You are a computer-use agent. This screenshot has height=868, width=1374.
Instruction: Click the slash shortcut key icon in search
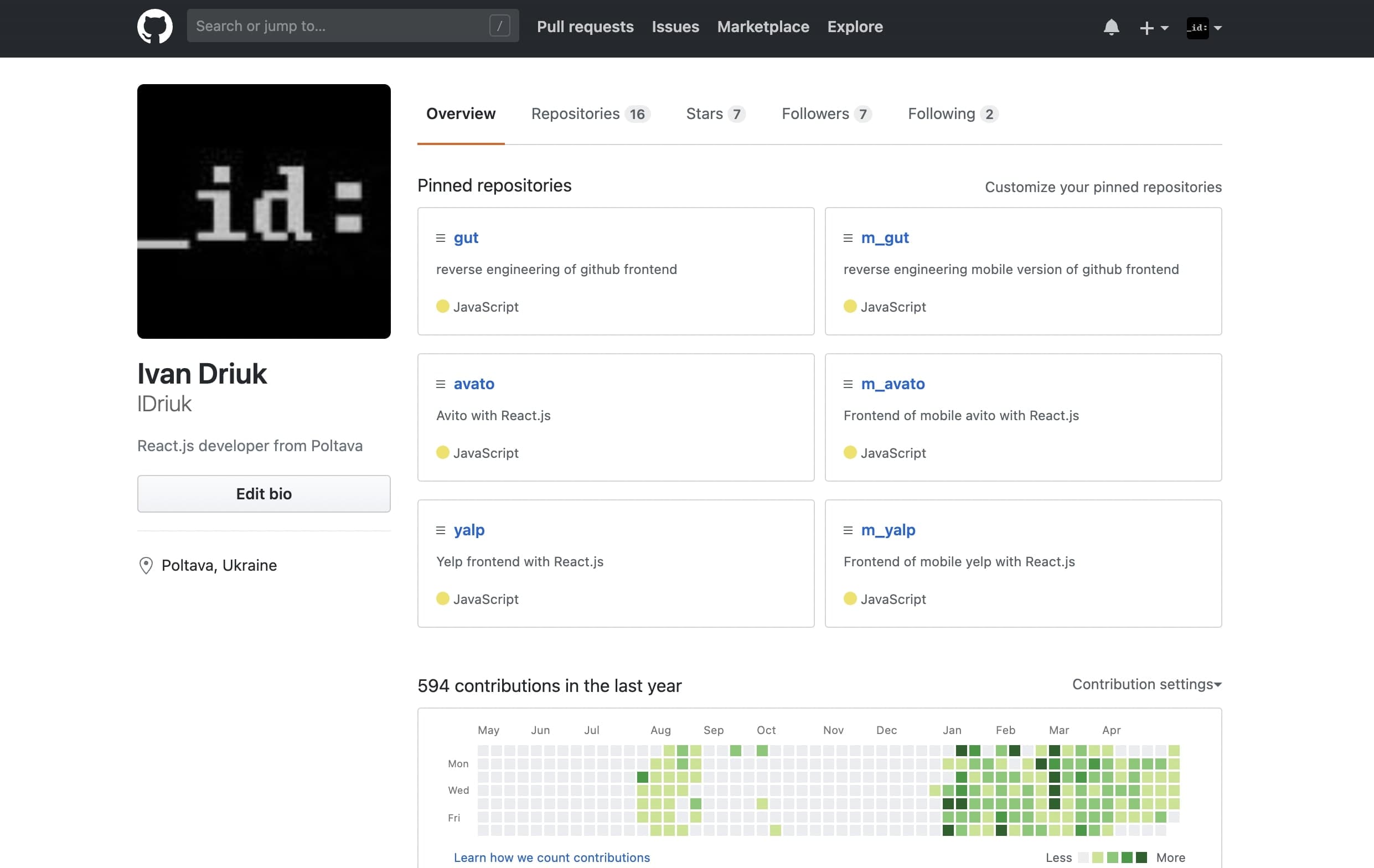coord(499,25)
